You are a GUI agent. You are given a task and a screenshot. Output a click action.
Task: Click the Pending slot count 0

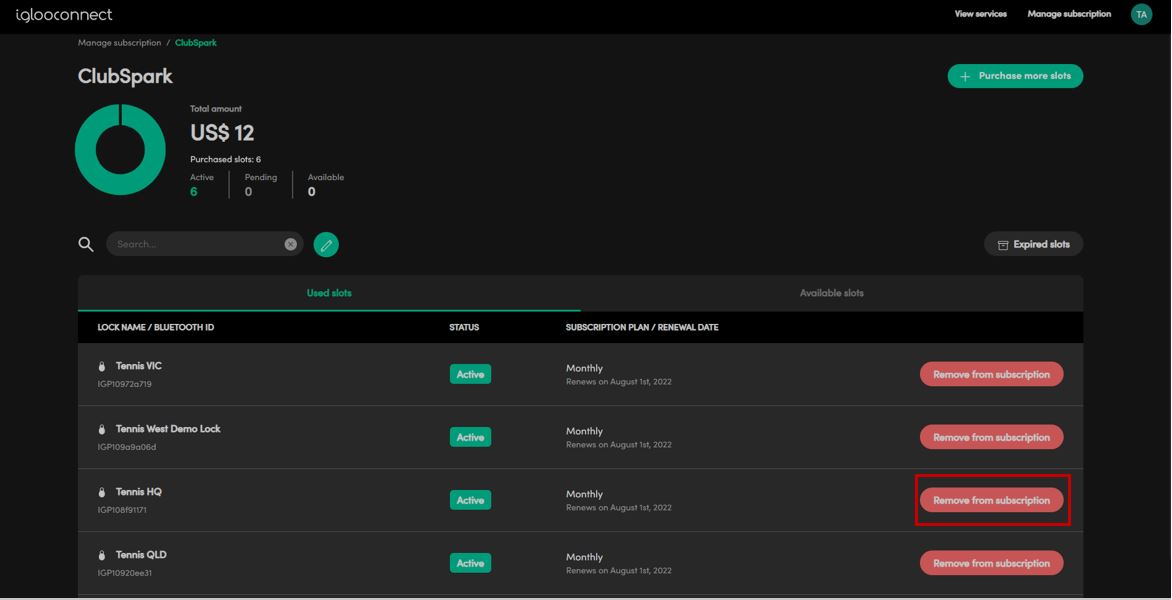pos(248,191)
